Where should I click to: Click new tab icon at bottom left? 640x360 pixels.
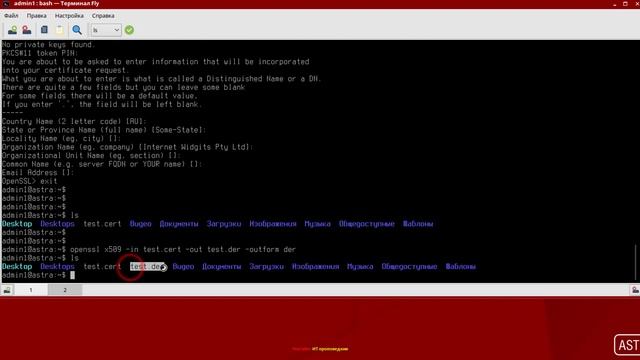pyautogui.click(x=7, y=290)
